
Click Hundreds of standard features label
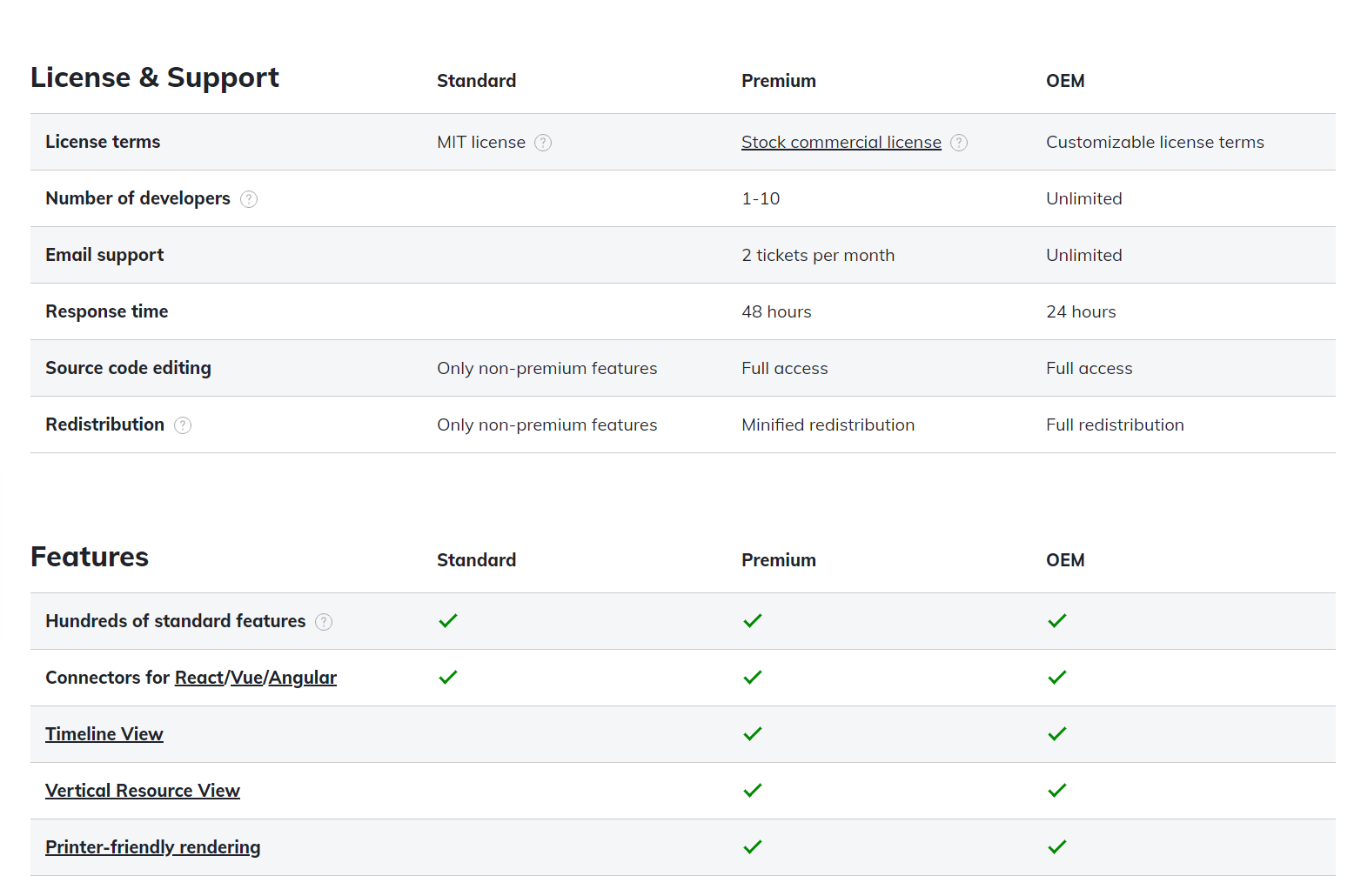pyautogui.click(x=176, y=621)
